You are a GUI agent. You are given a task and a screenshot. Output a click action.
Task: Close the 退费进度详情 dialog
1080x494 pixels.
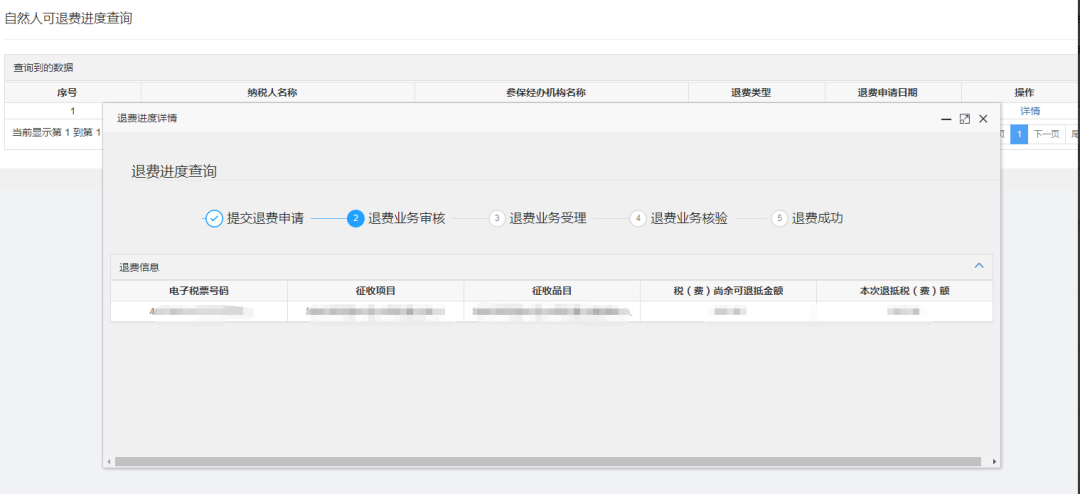[x=983, y=119]
